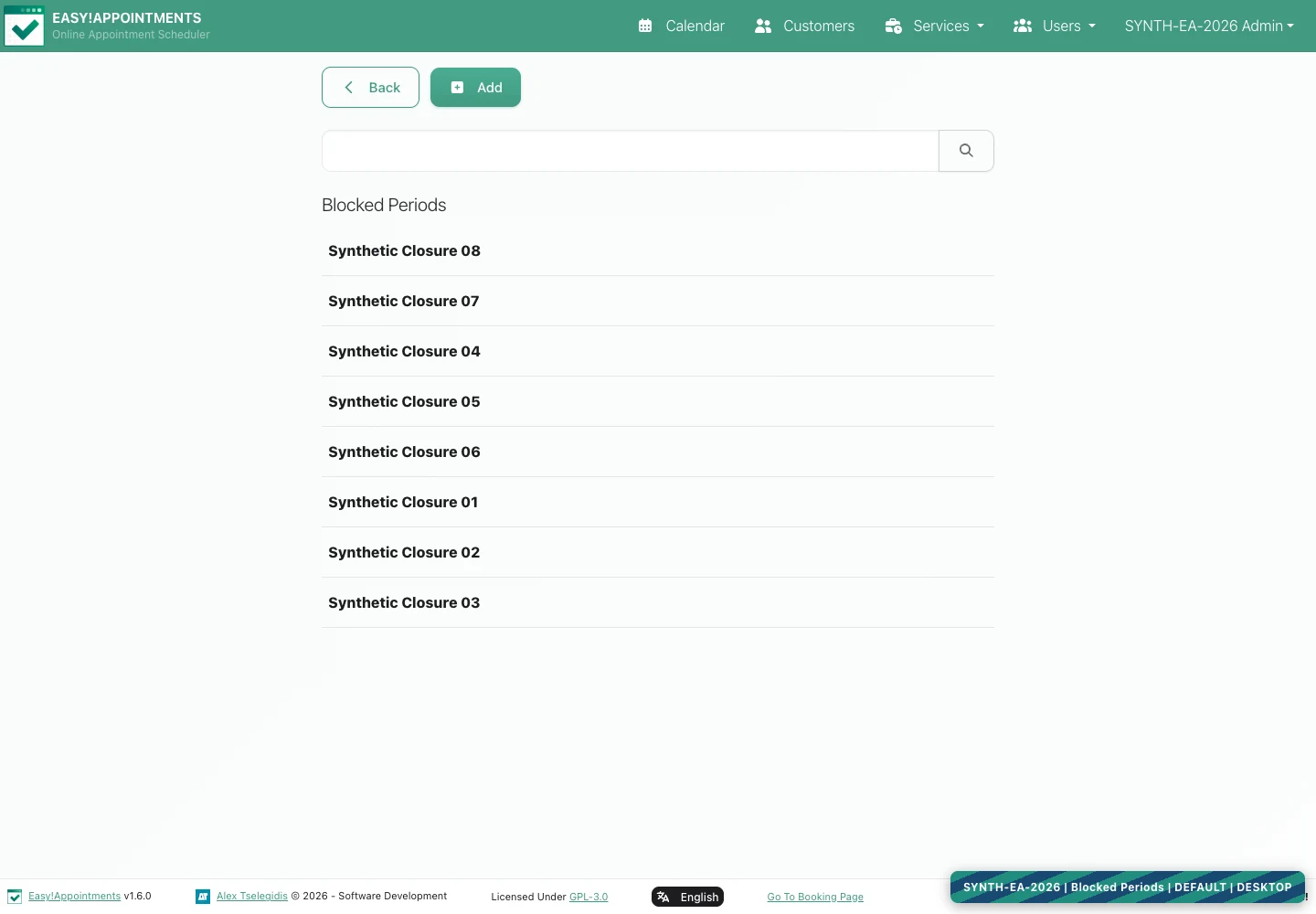The height and width of the screenshot is (914, 1316).
Task: Select Synthetic Closure 03 row
Action: coord(658,602)
